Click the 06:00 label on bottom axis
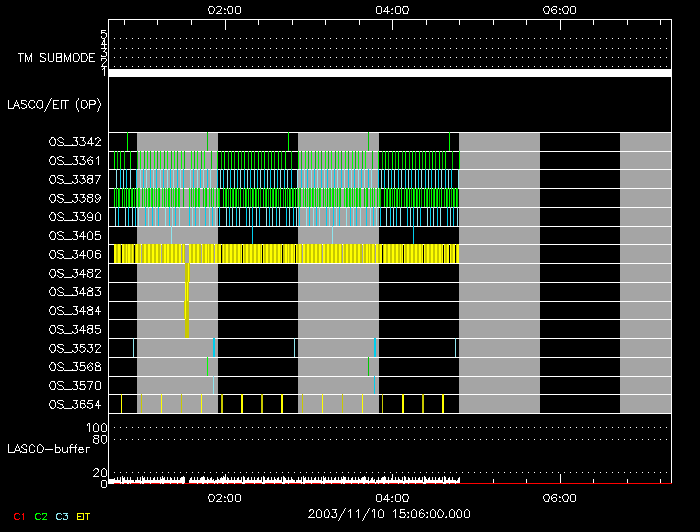 tap(559, 497)
